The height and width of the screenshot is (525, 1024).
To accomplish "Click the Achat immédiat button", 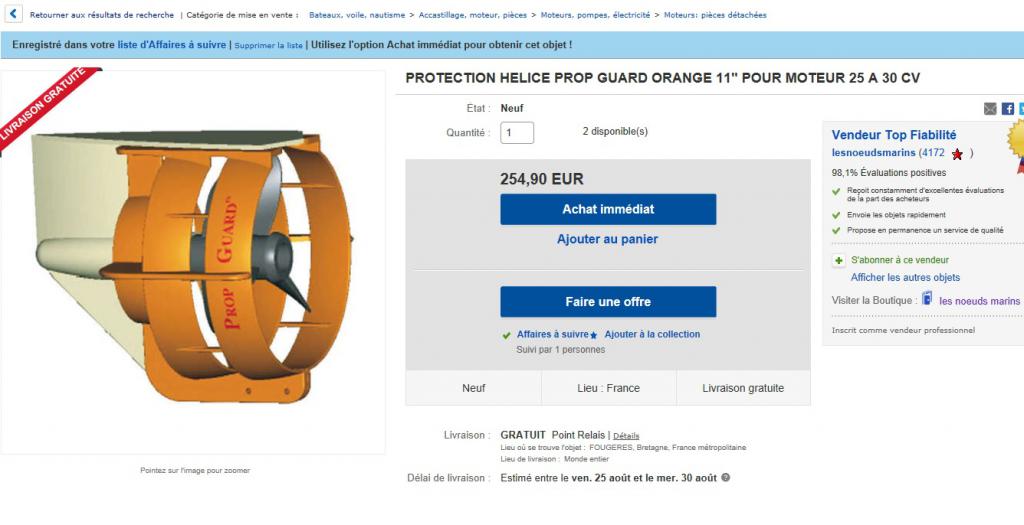I will coord(608,209).
